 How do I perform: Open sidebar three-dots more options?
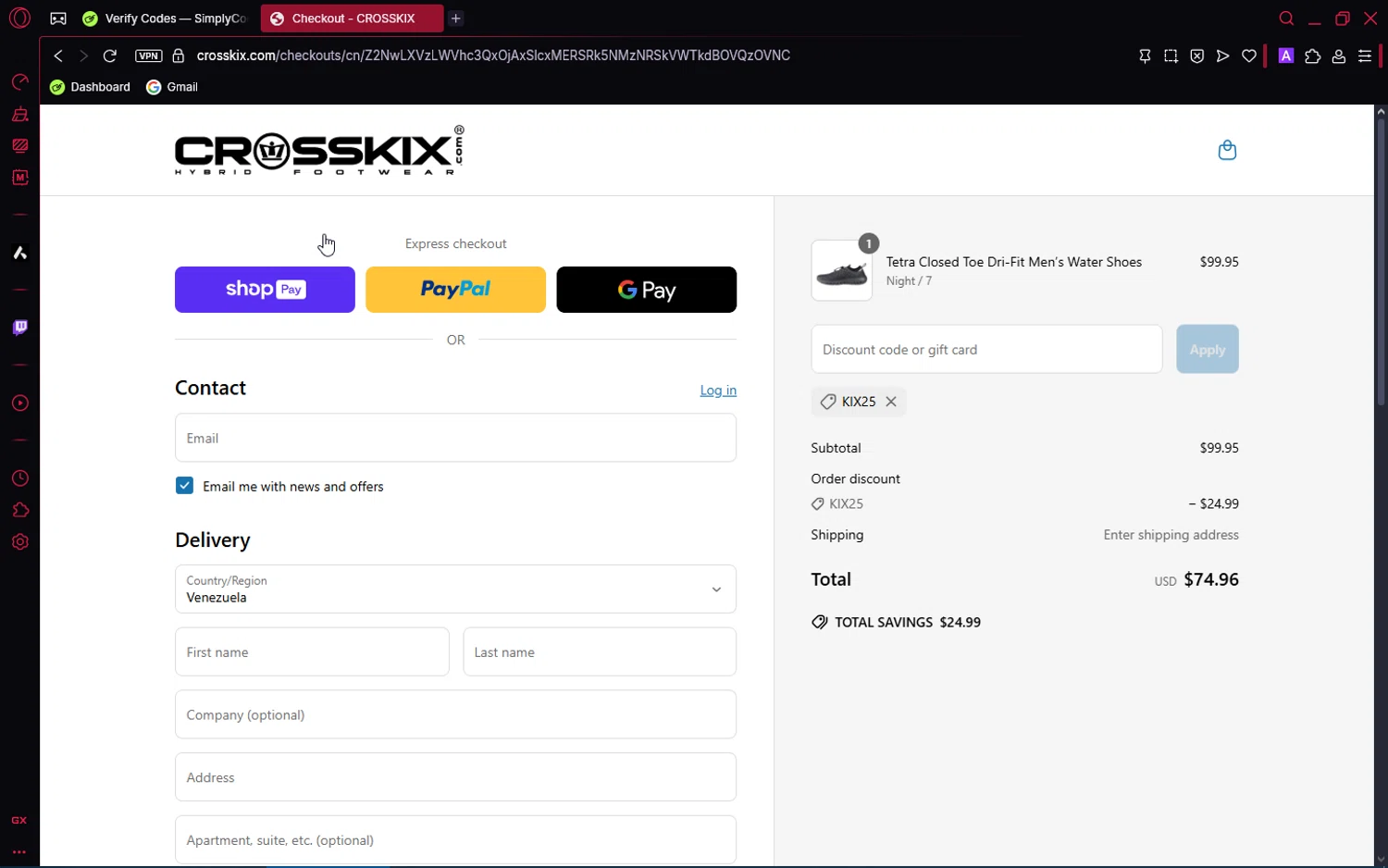coord(19,852)
